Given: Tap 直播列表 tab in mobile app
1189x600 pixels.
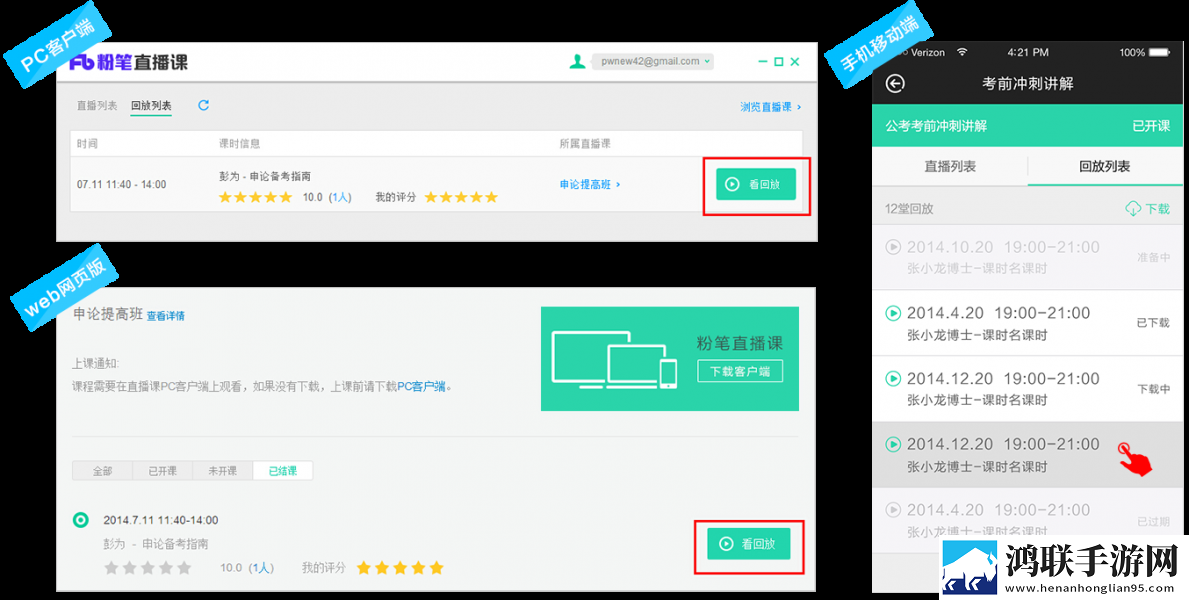Looking at the screenshot, I should pos(950,166).
